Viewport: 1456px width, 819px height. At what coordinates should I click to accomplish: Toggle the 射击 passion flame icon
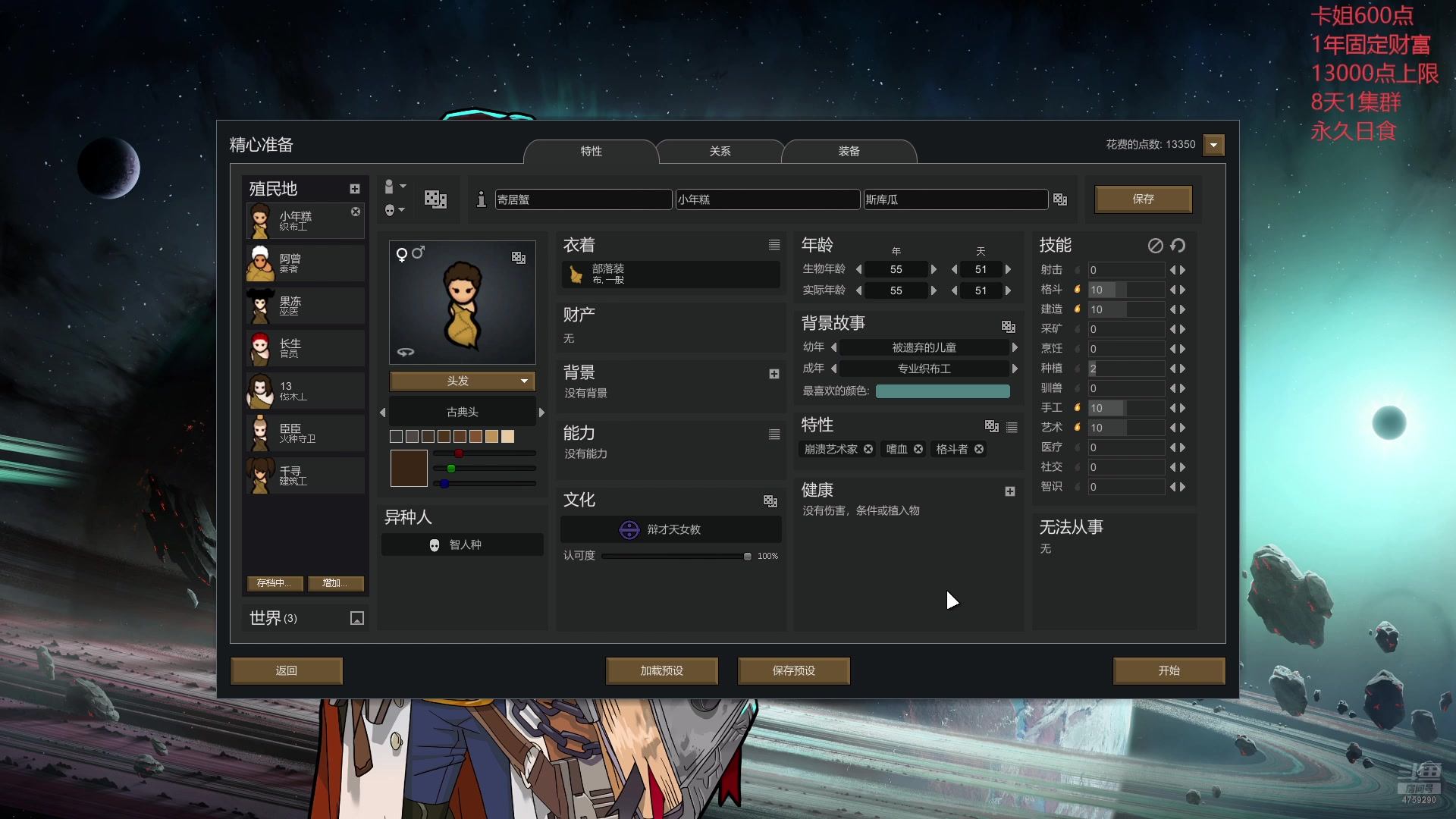[x=1077, y=269]
